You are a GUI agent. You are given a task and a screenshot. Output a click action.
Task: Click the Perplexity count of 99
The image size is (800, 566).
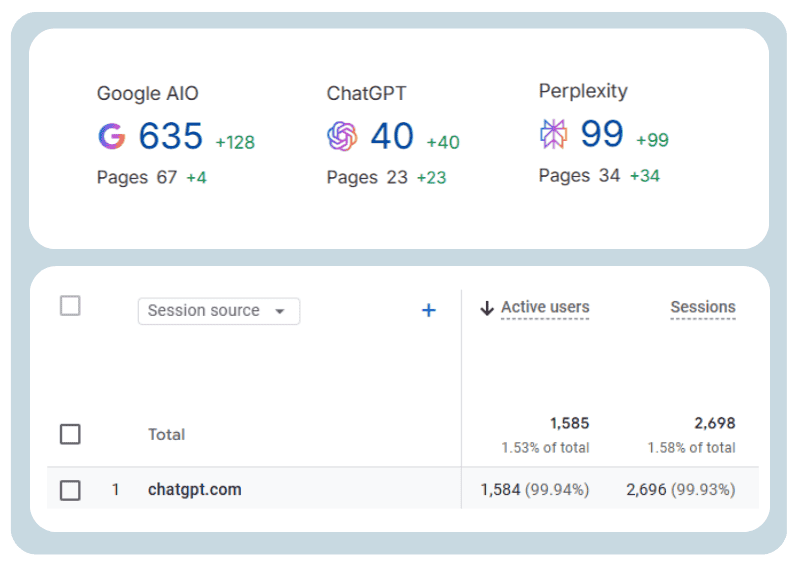(x=602, y=134)
